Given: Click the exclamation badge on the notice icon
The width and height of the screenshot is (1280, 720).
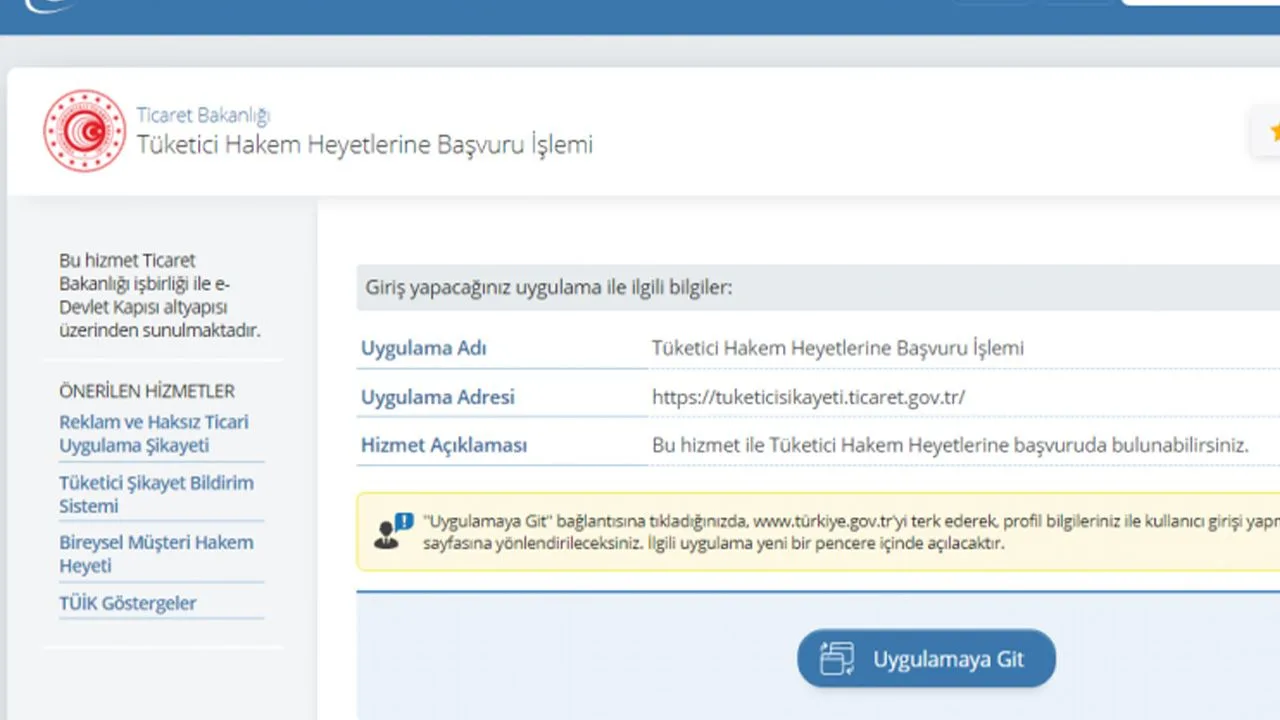Looking at the screenshot, I should (x=402, y=519).
